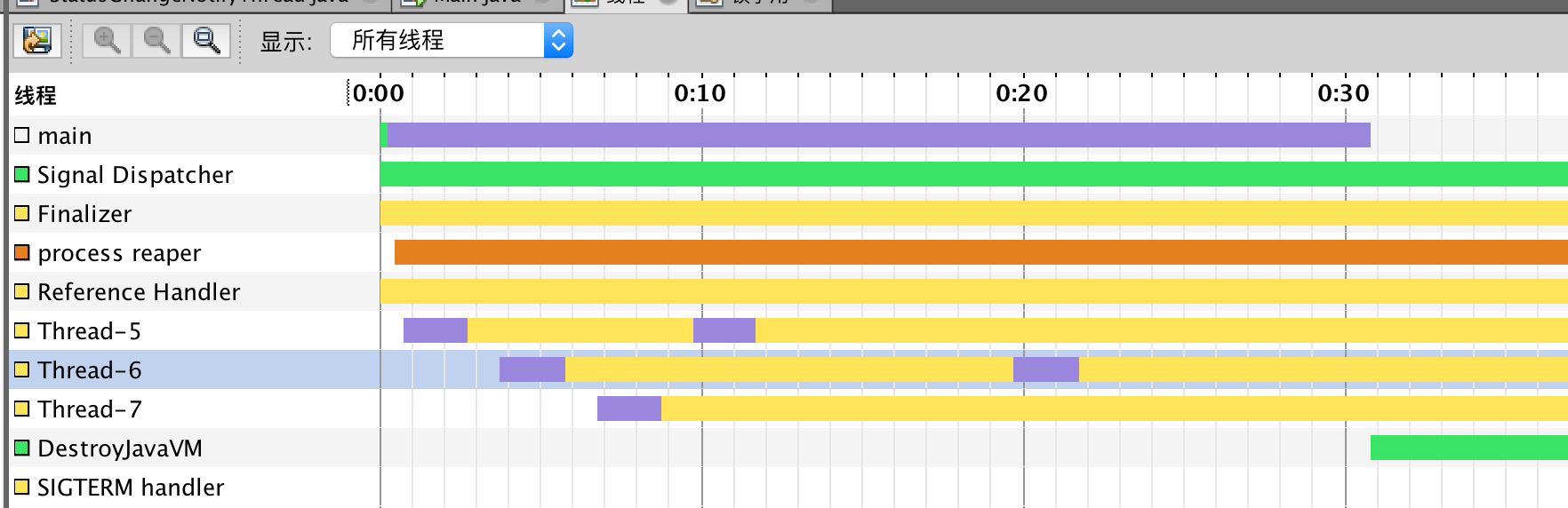Image resolution: width=1568 pixels, height=508 pixels.
Task: Click the green state icon beside DestroyJavaVM
Action: tap(22, 448)
